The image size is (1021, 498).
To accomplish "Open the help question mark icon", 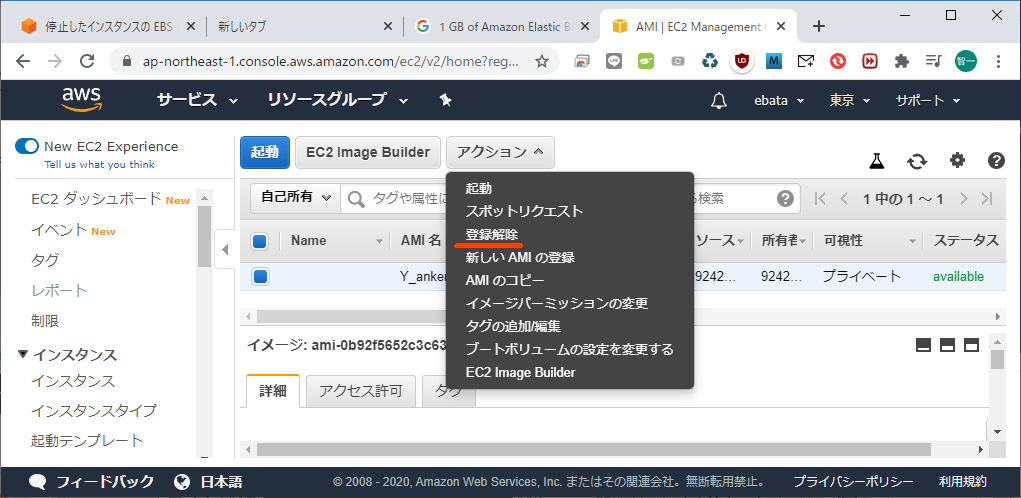I will [x=996, y=161].
